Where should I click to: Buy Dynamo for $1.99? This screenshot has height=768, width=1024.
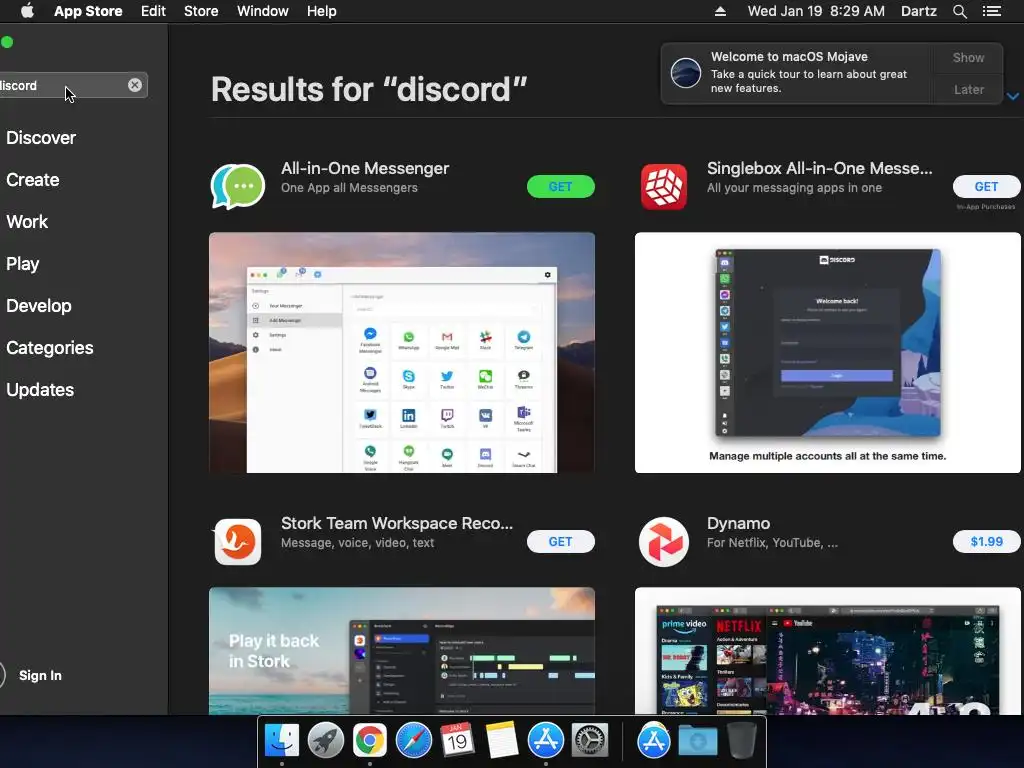point(986,541)
